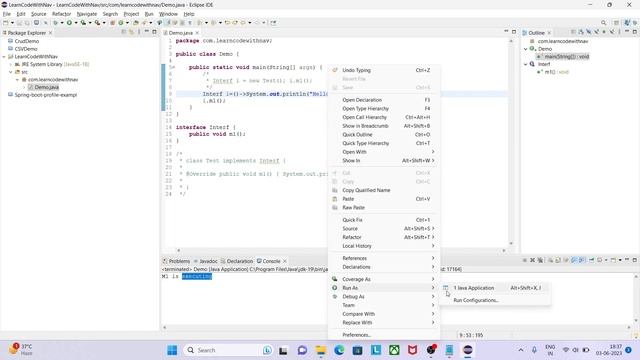Screen dimensions: 640x360
Task: Collapse the Interf node in Outline
Action: (x=526, y=64)
